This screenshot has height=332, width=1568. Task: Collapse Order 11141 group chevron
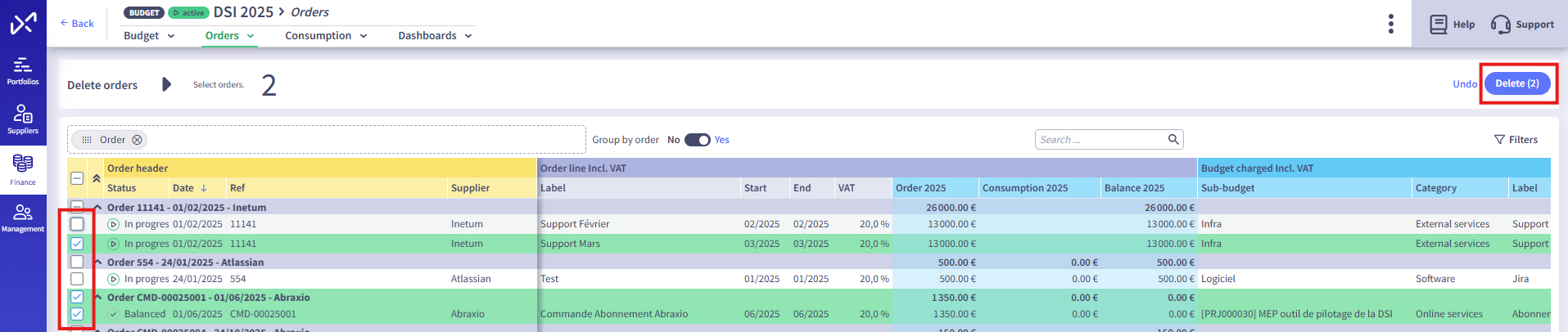point(98,208)
